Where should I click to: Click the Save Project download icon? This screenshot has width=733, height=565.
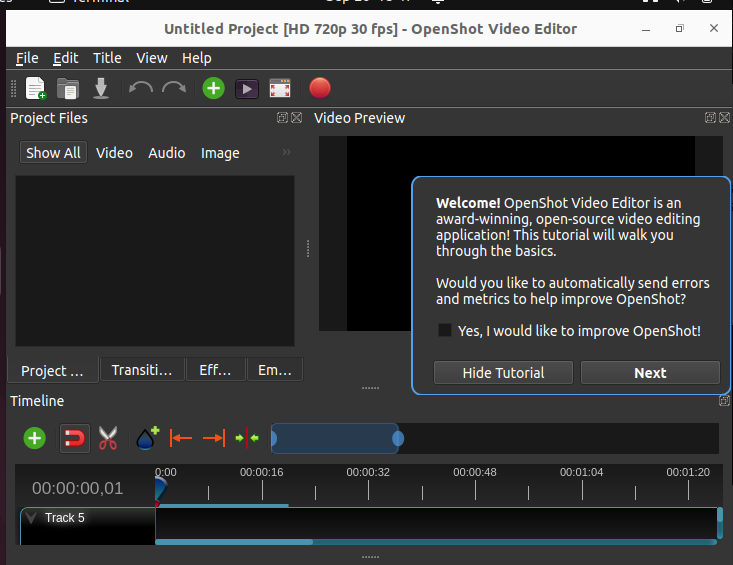(x=101, y=88)
